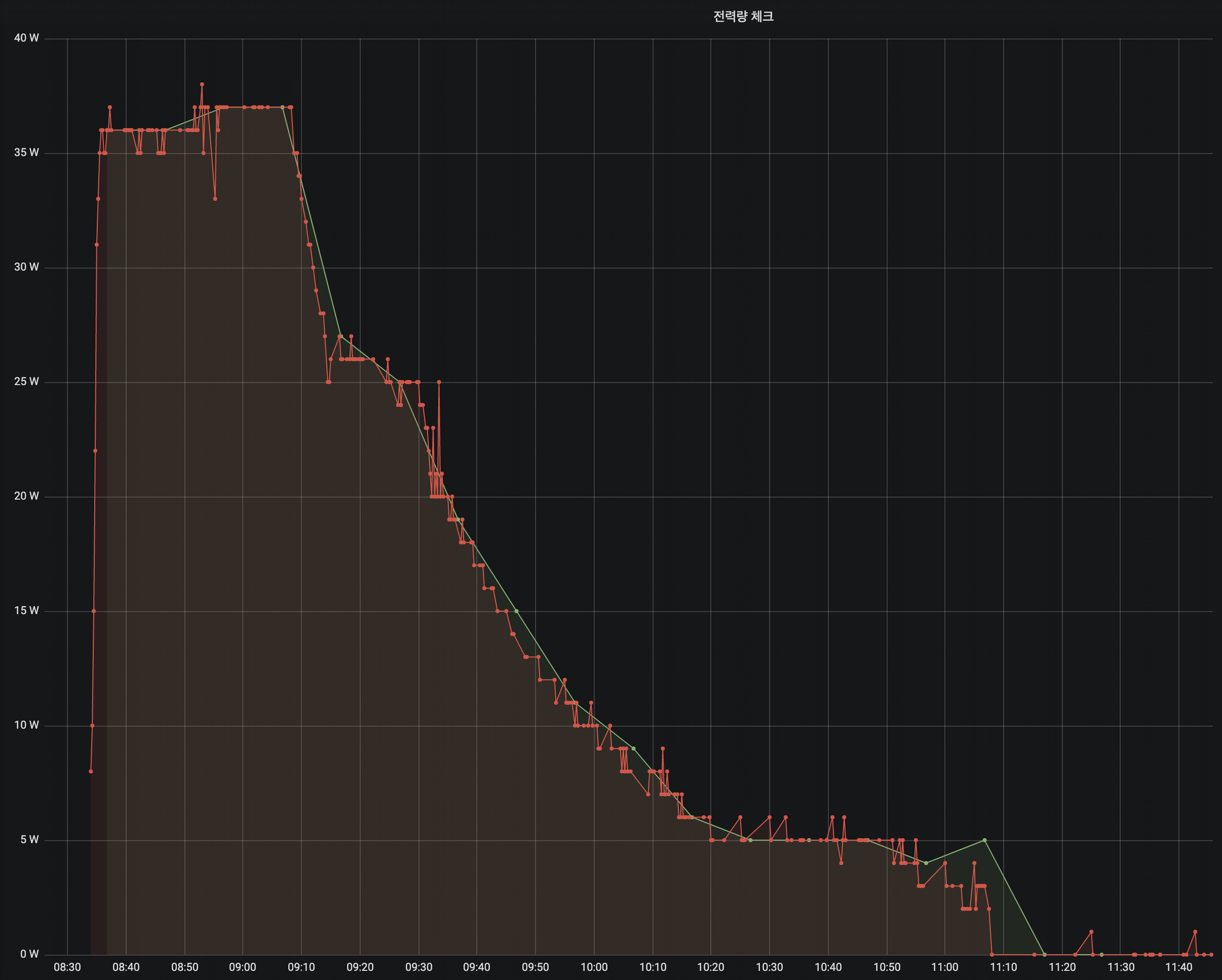Click the green point at 5 W near 11:07
1222x980 pixels.
[984, 840]
